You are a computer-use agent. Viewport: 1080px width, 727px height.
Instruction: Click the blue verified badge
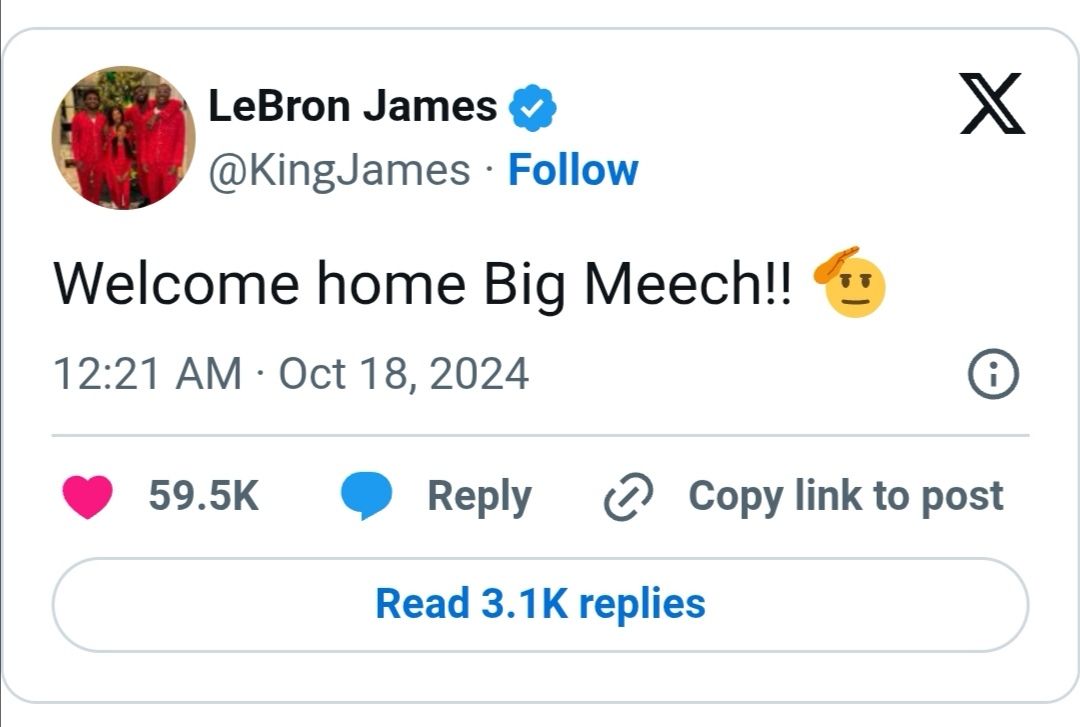click(534, 108)
